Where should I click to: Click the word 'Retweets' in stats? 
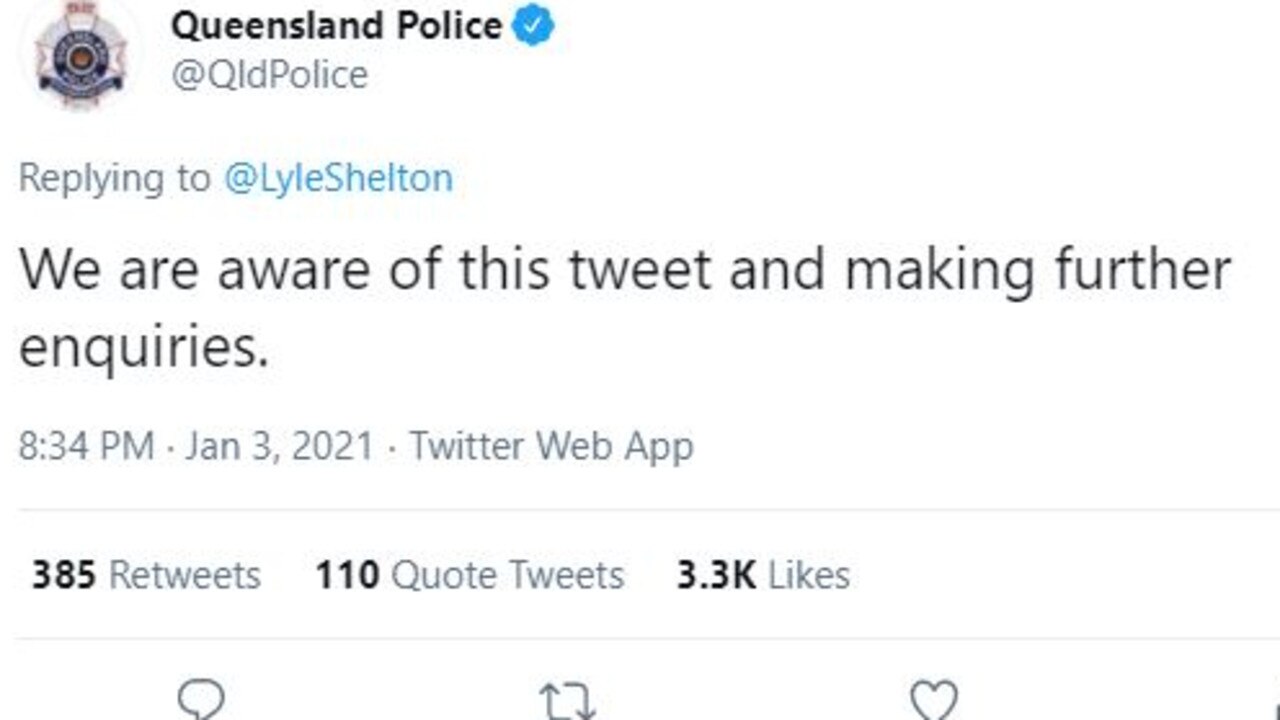[184, 575]
